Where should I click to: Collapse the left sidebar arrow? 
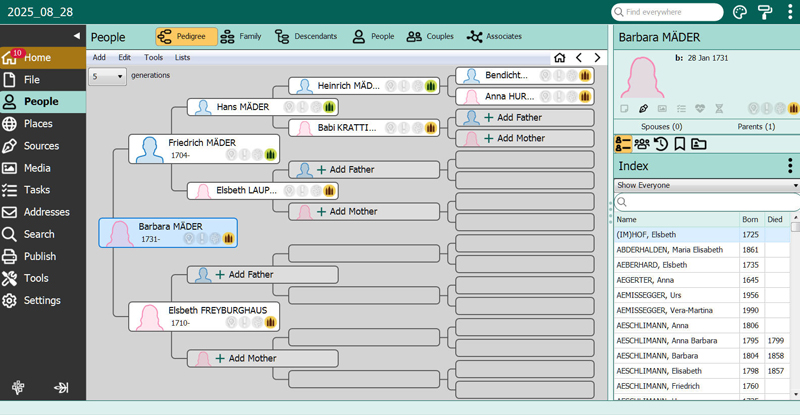(77, 36)
